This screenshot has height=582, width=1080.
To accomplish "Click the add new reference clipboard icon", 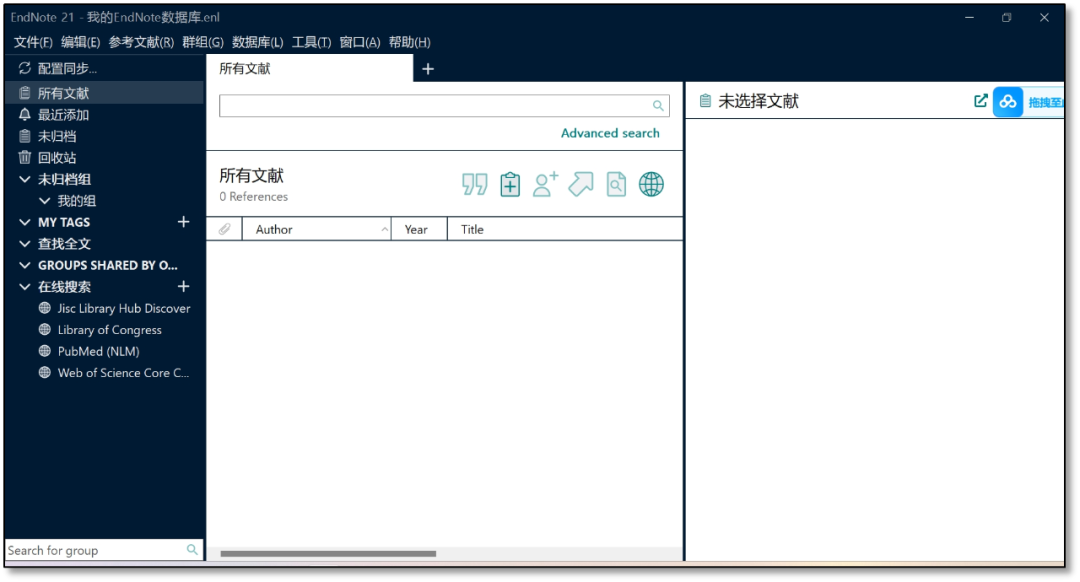I will (510, 185).
